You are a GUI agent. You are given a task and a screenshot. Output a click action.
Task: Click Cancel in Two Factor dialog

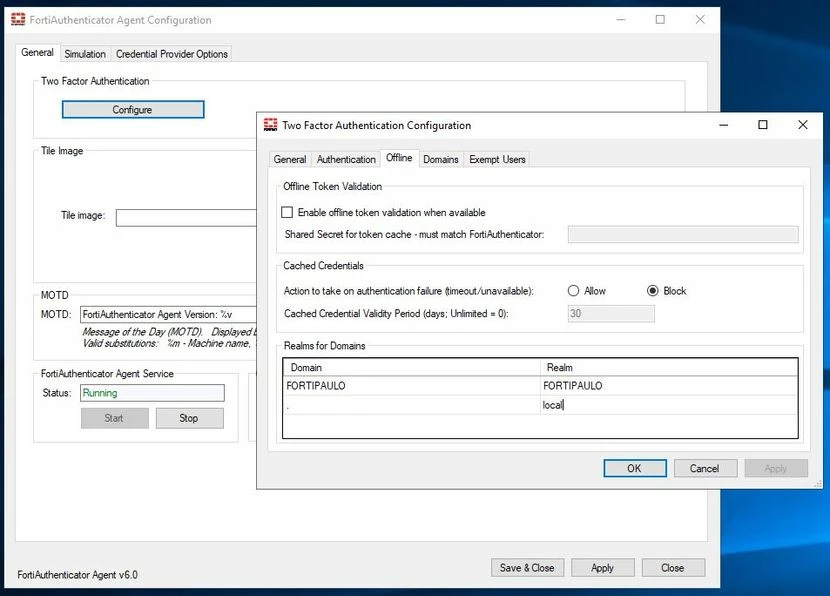(x=705, y=468)
